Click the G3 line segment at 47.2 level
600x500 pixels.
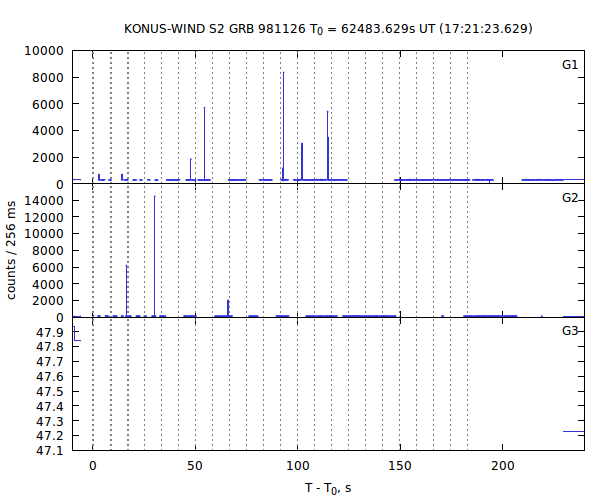574,432
